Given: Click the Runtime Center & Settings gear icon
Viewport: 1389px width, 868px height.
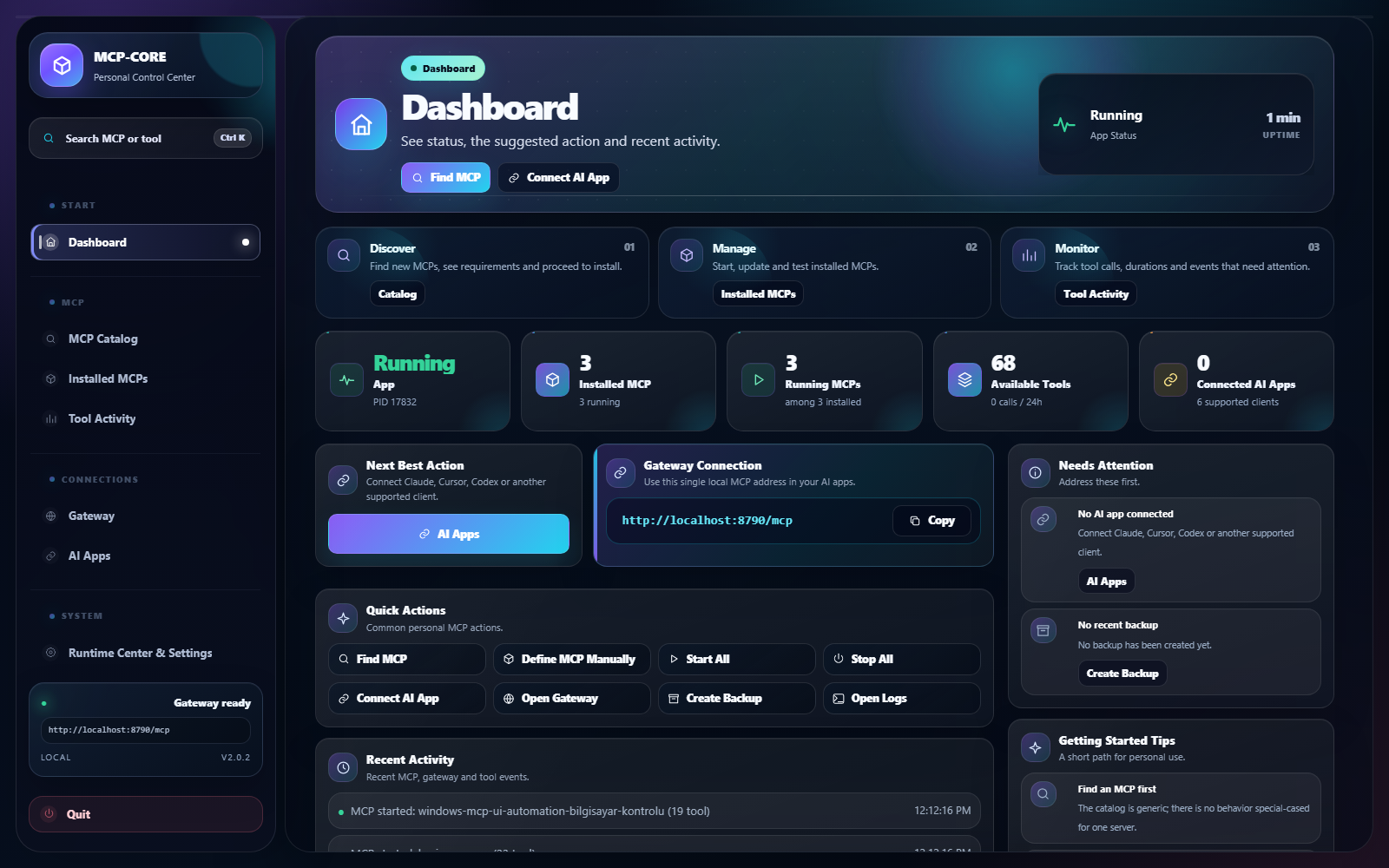Looking at the screenshot, I should pos(50,653).
